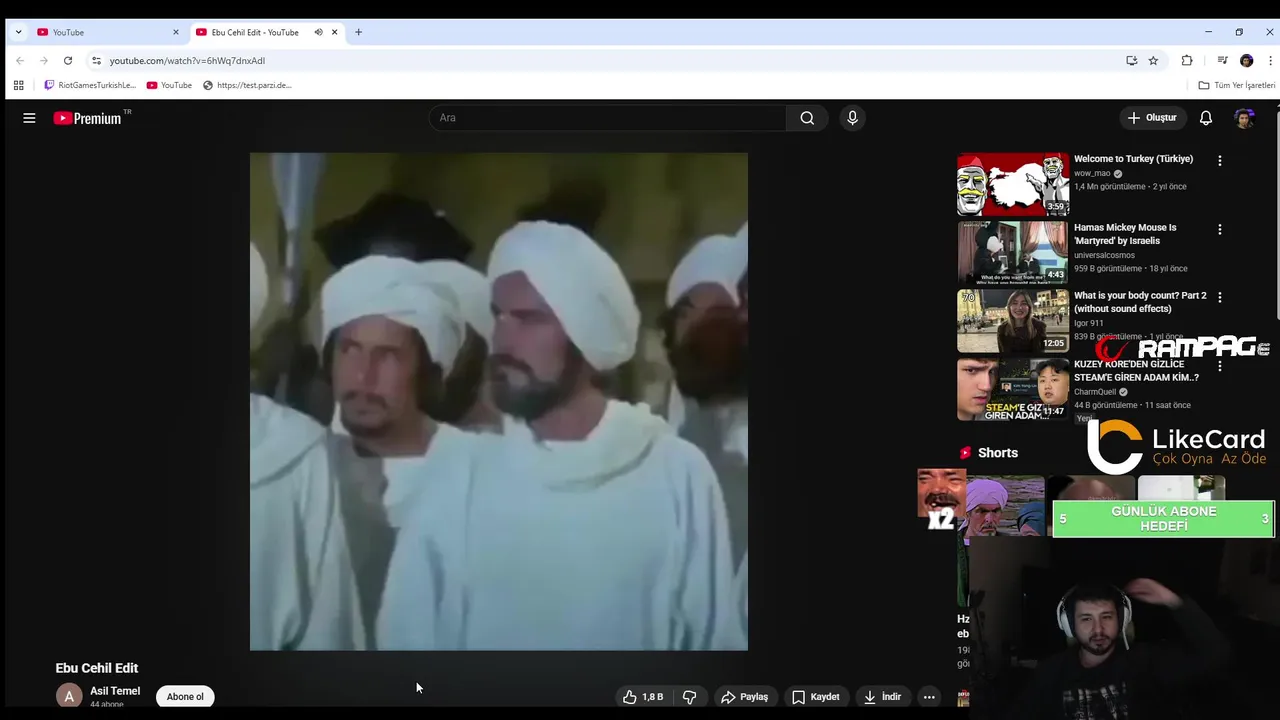Expand the tab search dropdown arrow

(x=18, y=32)
